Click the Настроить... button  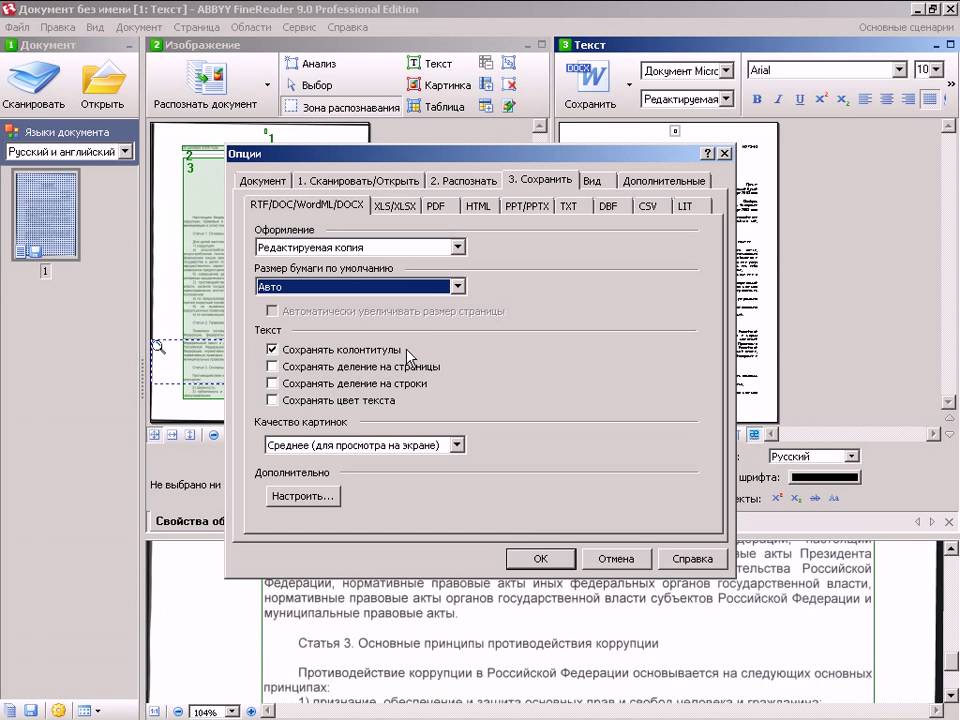[304, 496]
